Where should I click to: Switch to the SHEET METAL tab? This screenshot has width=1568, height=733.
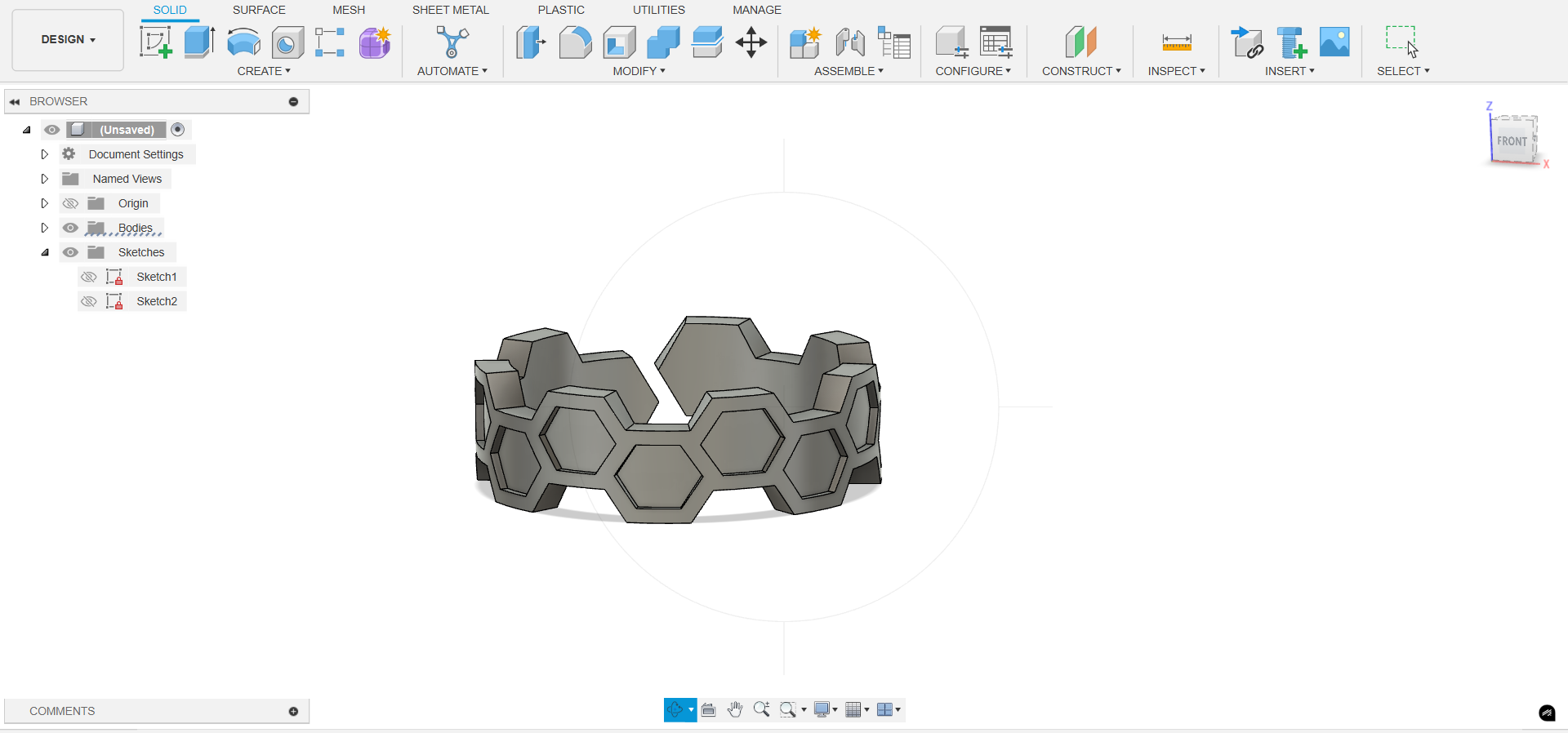450,10
